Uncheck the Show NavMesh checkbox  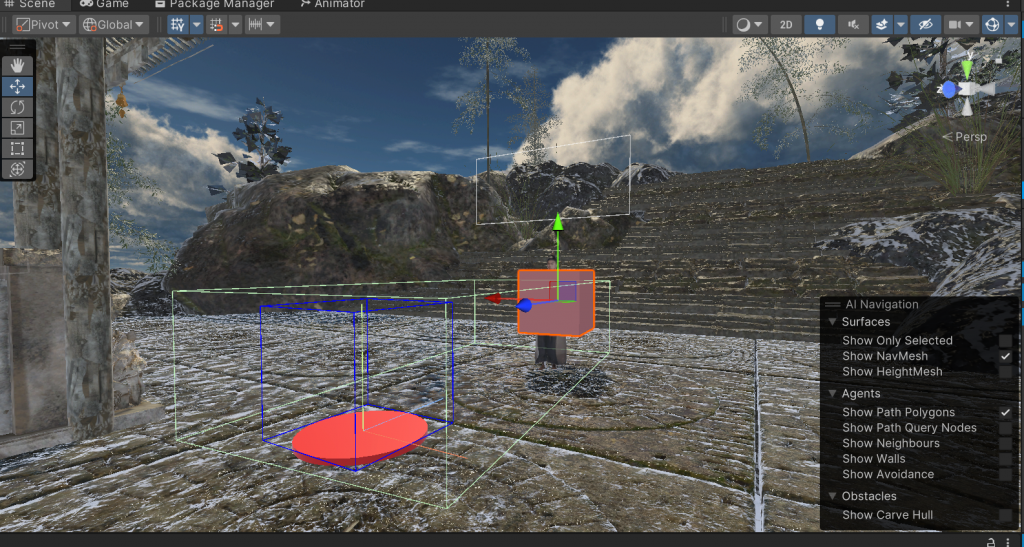pyautogui.click(x=1005, y=356)
